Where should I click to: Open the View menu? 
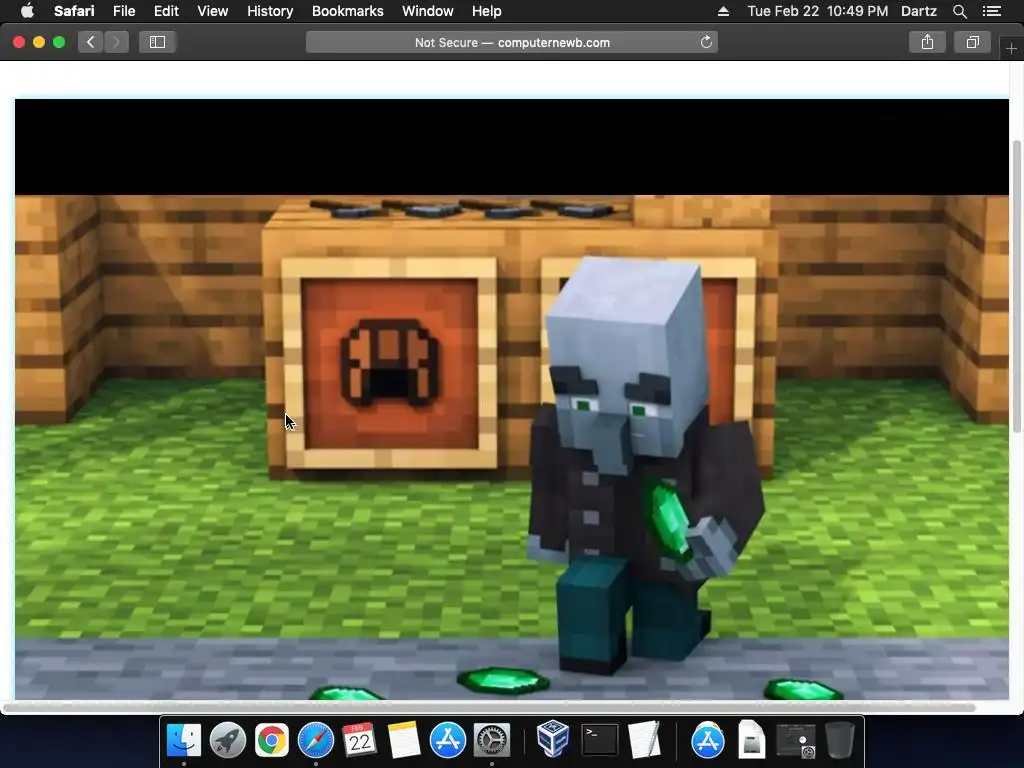point(212,11)
